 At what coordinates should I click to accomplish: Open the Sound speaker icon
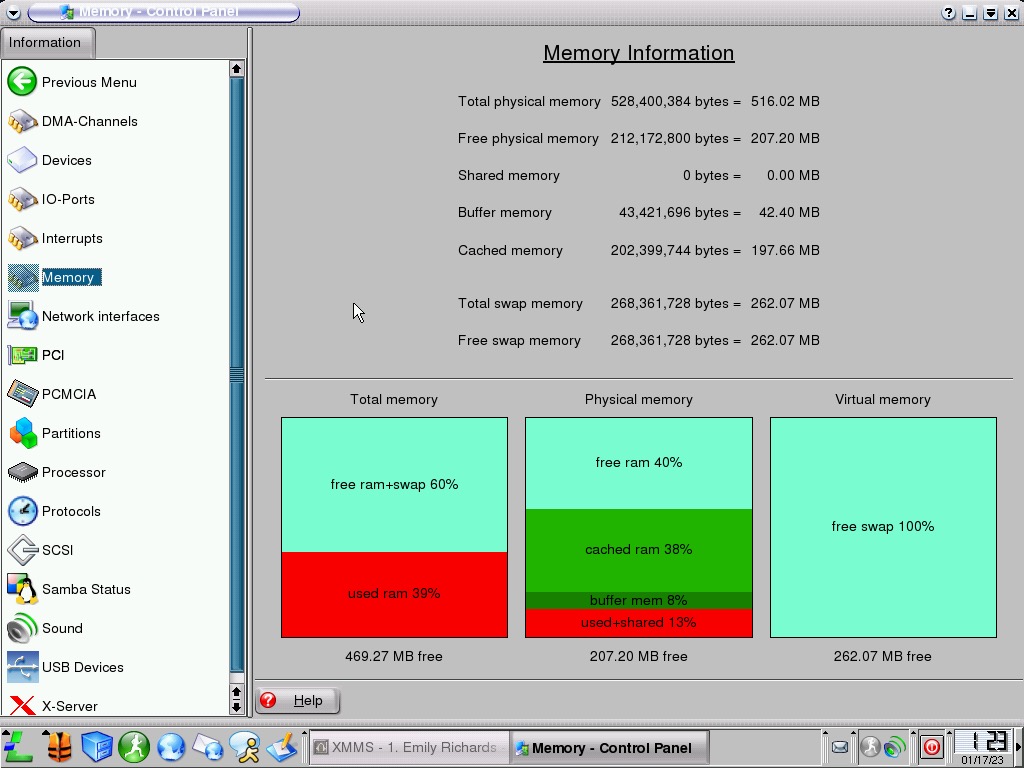pos(22,628)
